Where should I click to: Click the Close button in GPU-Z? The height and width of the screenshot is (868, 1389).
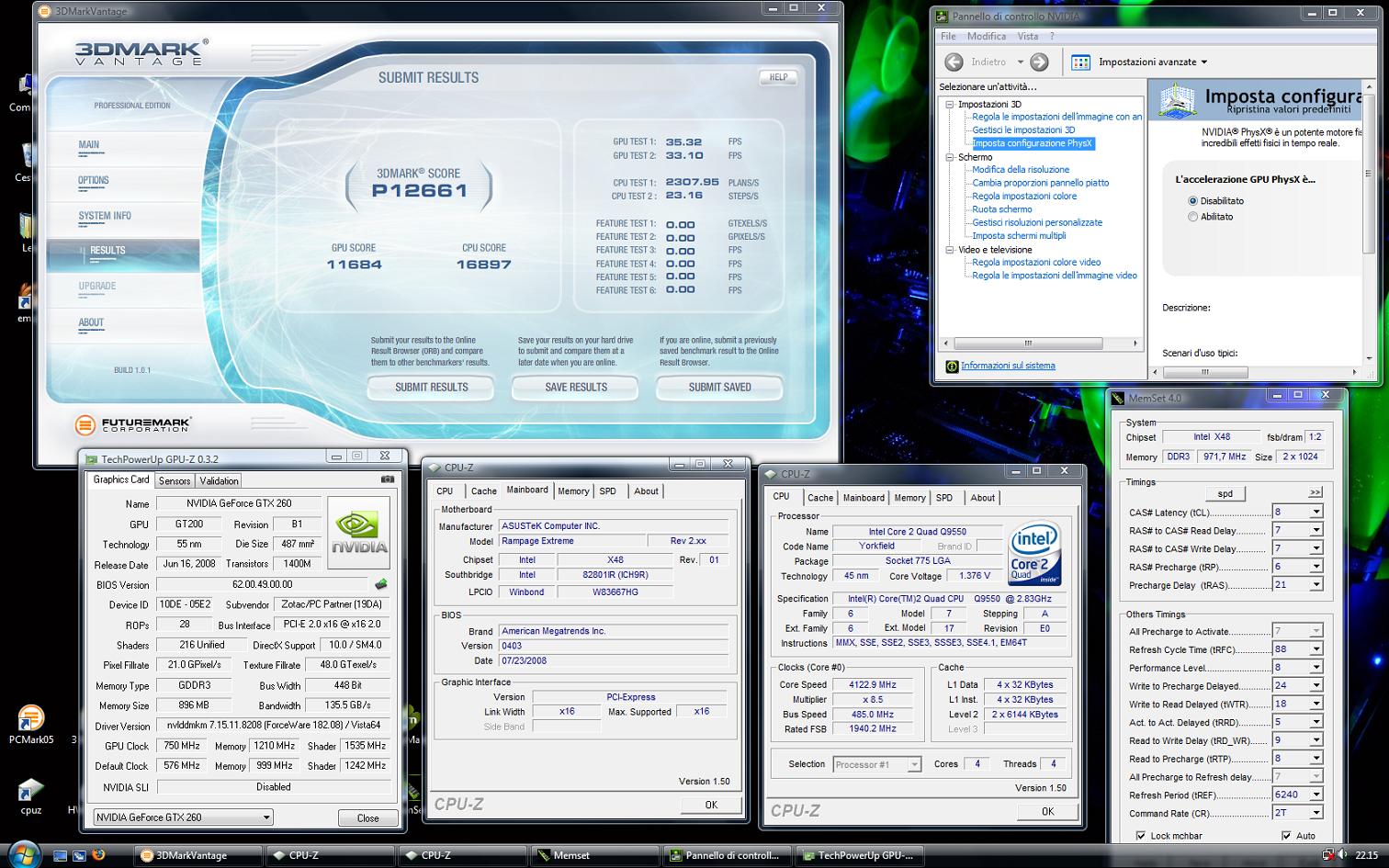tap(367, 817)
